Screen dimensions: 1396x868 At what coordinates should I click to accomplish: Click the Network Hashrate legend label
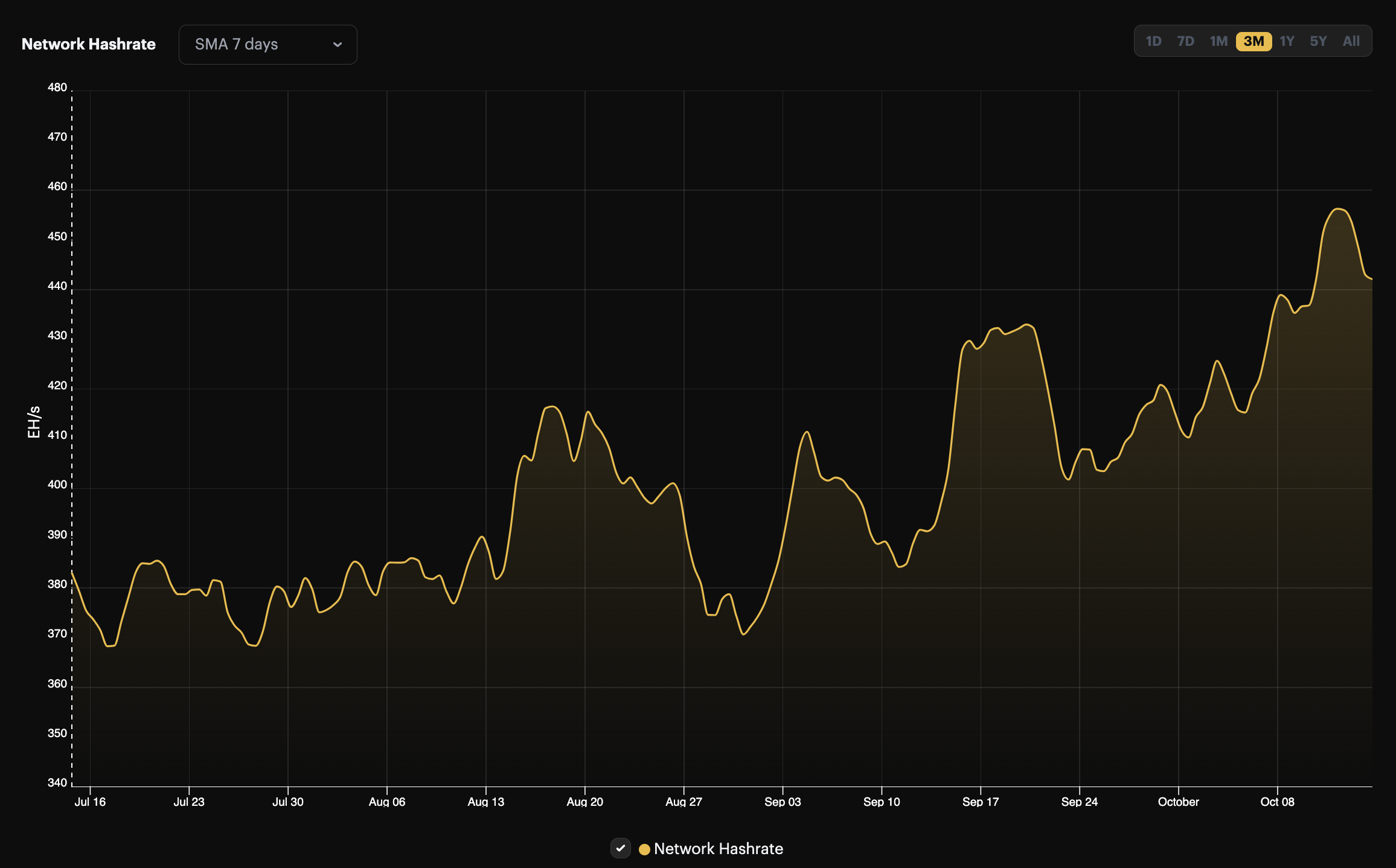click(719, 849)
